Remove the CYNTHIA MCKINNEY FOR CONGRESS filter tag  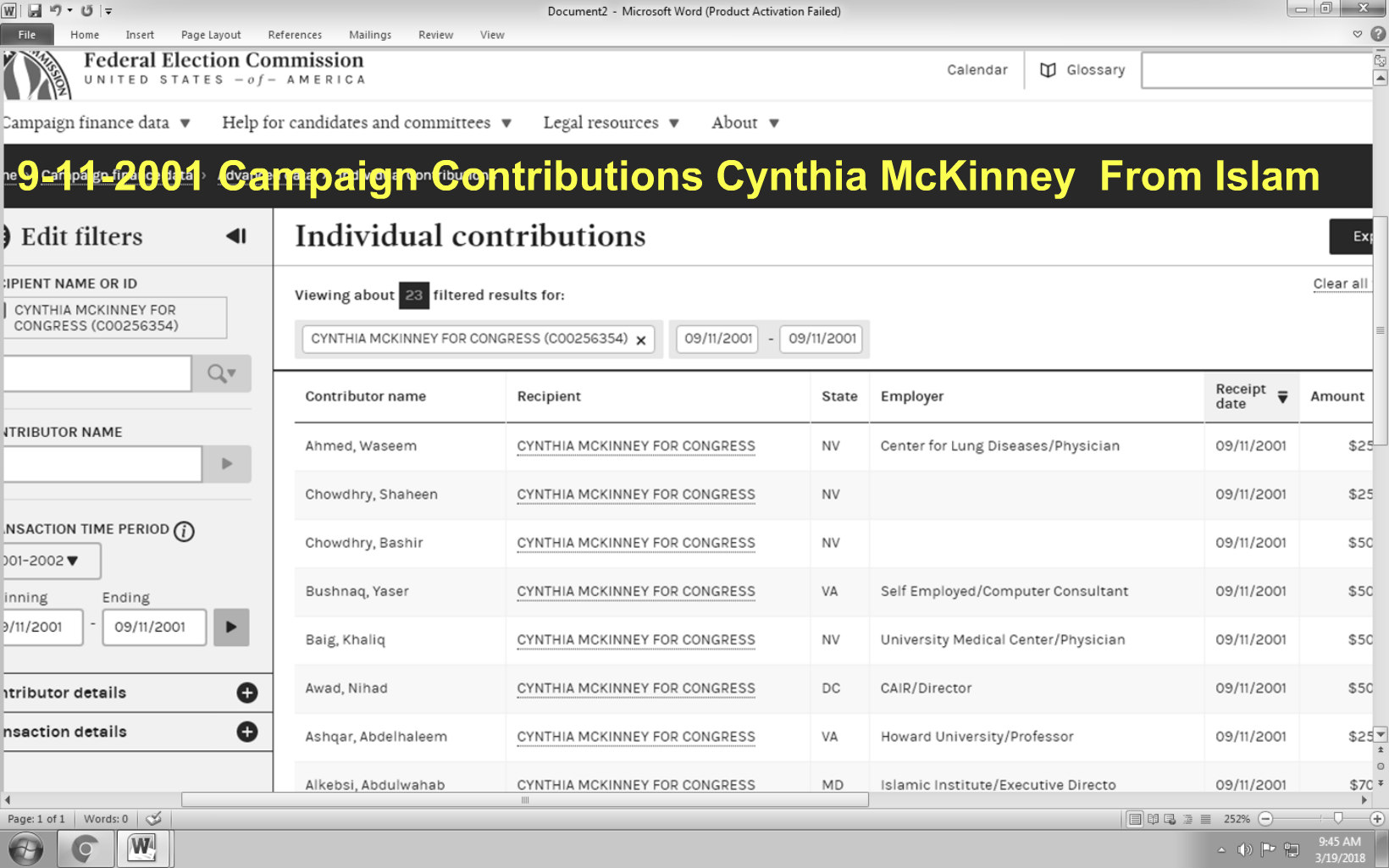point(641,340)
